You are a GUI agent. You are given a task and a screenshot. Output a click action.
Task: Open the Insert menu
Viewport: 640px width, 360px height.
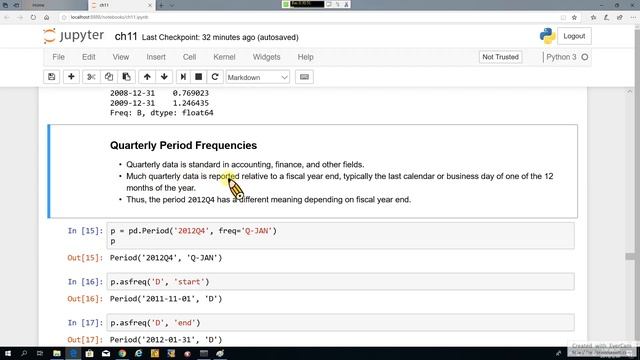tap(156, 57)
